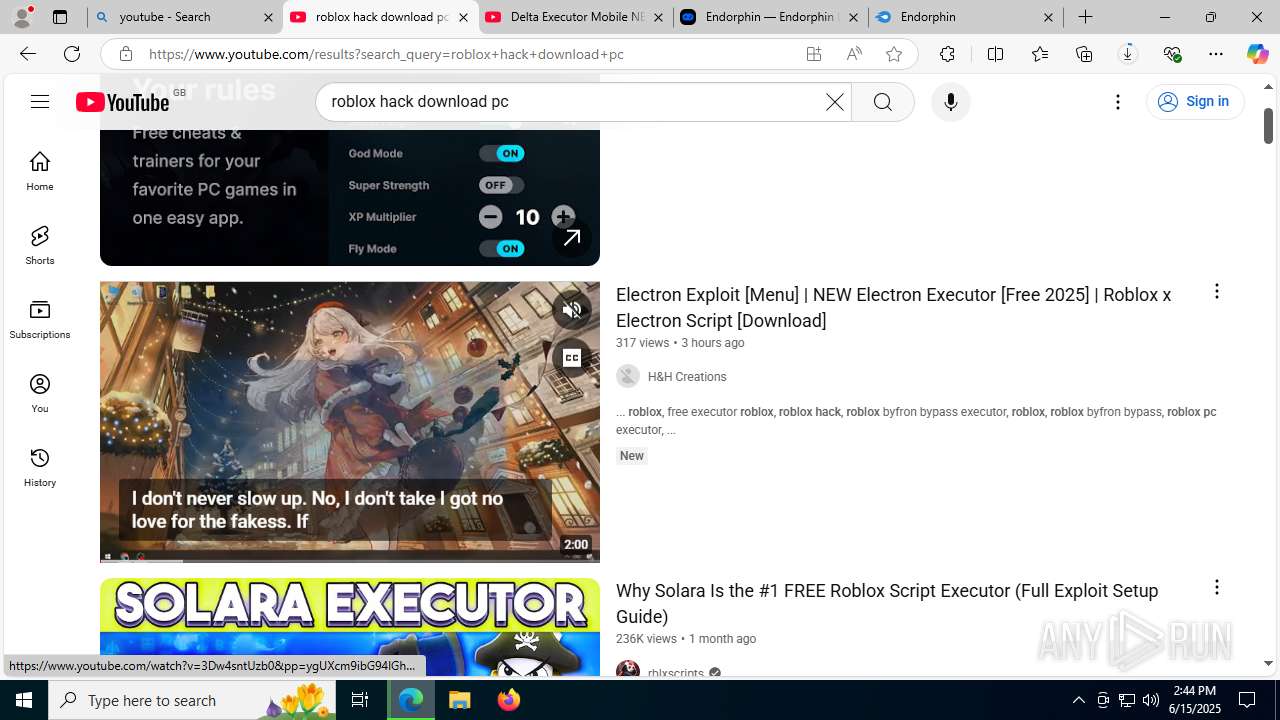Open Shorts in the YouTube sidebar
1280x720 pixels.
click(x=40, y=245)
